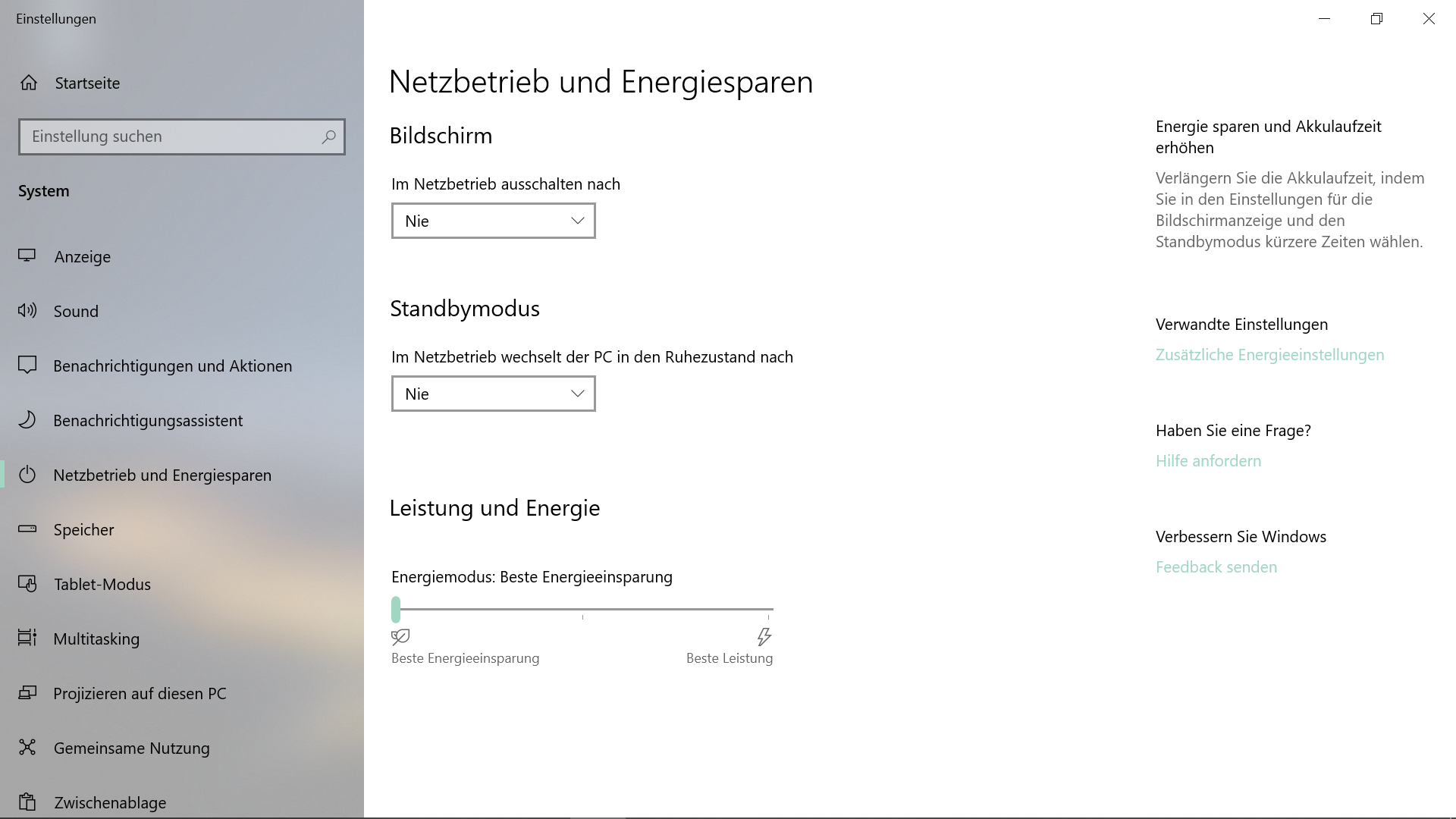
Task: Open the Bildschirm ausschalten dropdown
Action: (x=494, y=221)
